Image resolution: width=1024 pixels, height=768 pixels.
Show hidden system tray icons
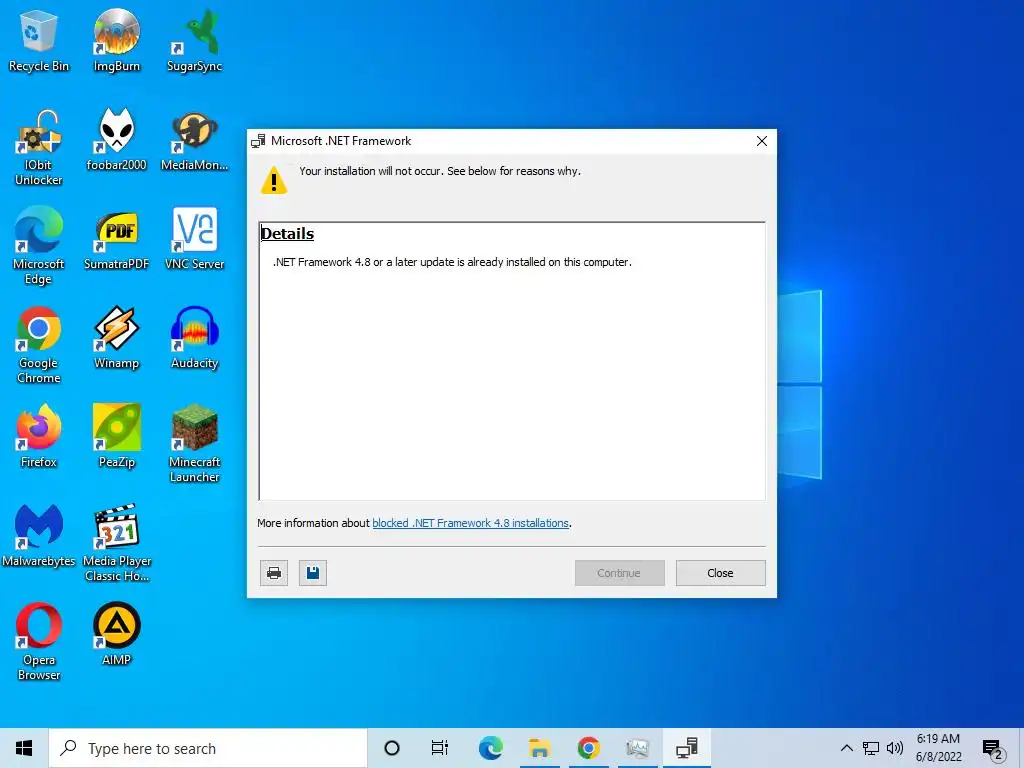[x=846, y=748]
